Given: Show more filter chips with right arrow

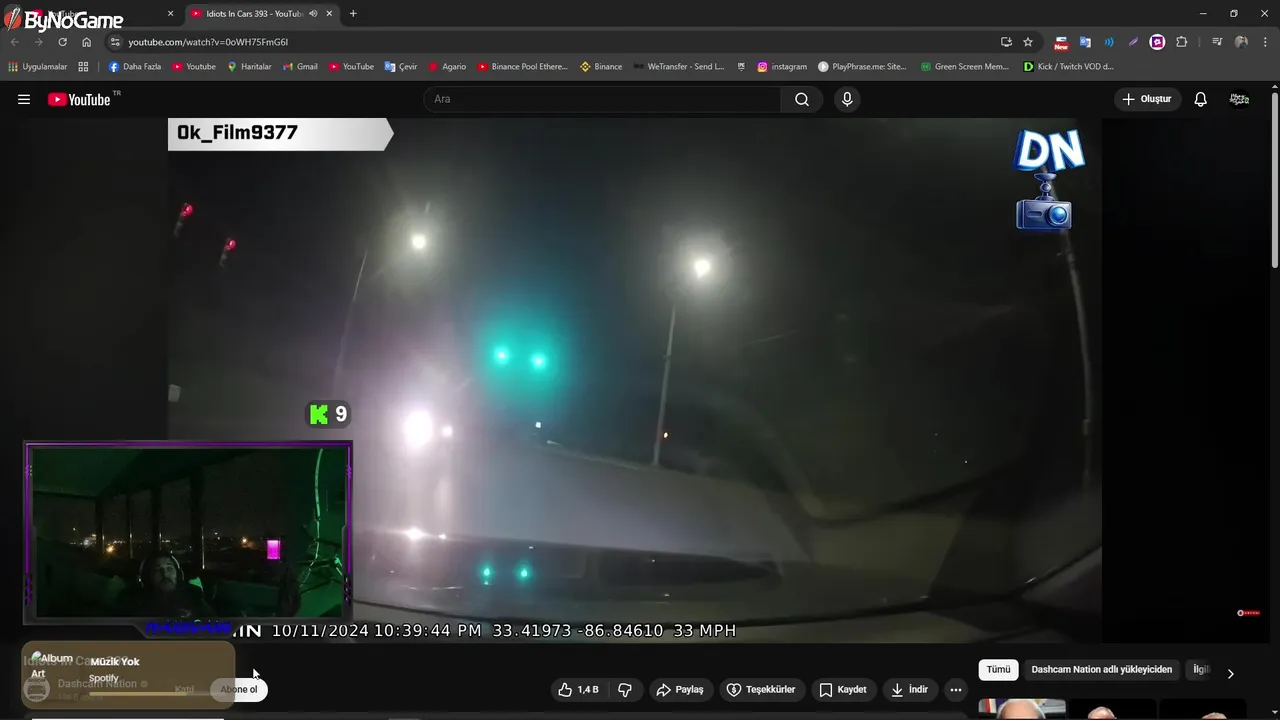Looking at the screenshot, I should (1230, 673).
